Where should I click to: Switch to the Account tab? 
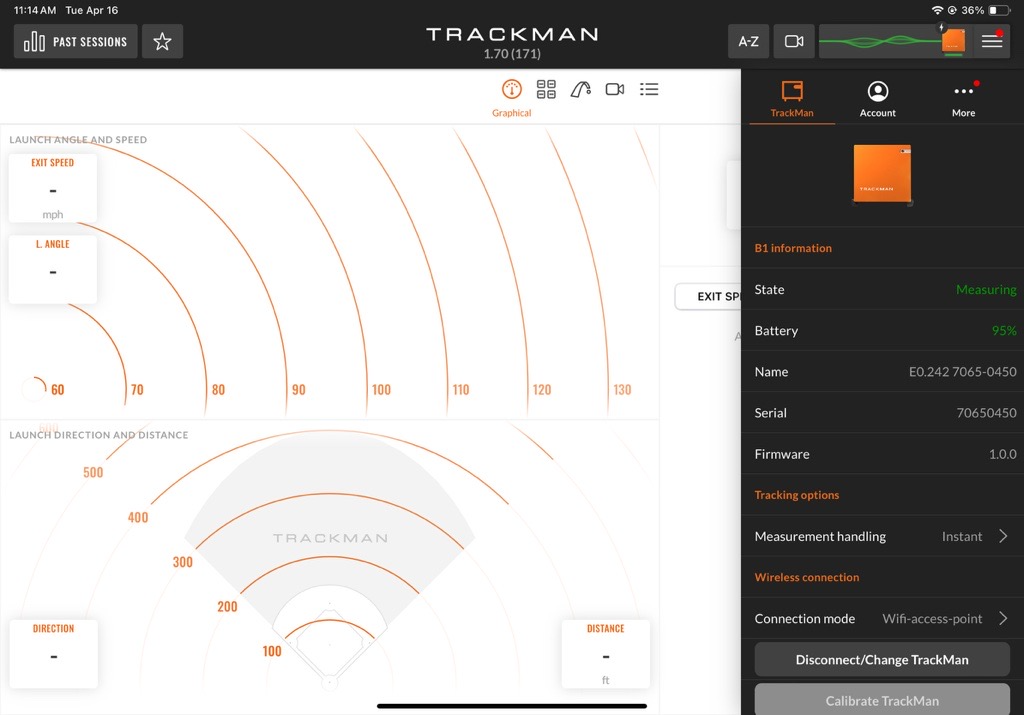tap(877, 97)
